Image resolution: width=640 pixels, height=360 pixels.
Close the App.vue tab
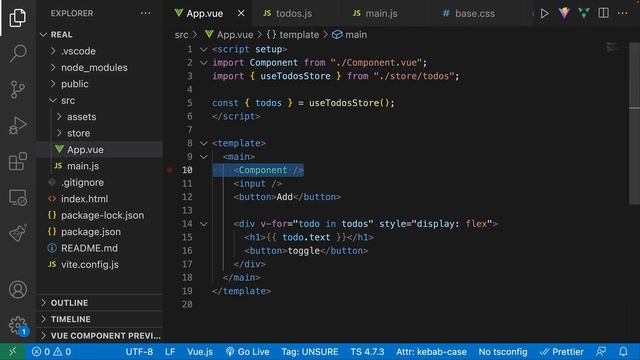pos(241,13)
